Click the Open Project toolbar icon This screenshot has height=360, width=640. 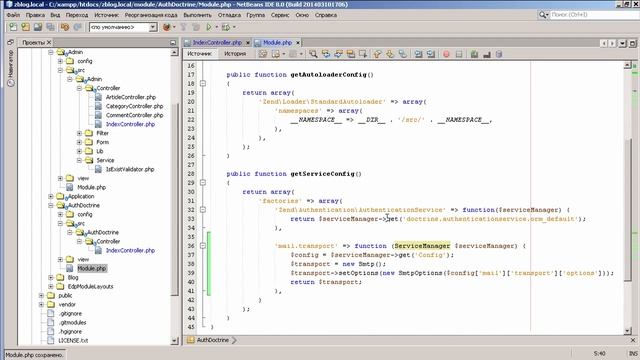(x=38, y=27)
